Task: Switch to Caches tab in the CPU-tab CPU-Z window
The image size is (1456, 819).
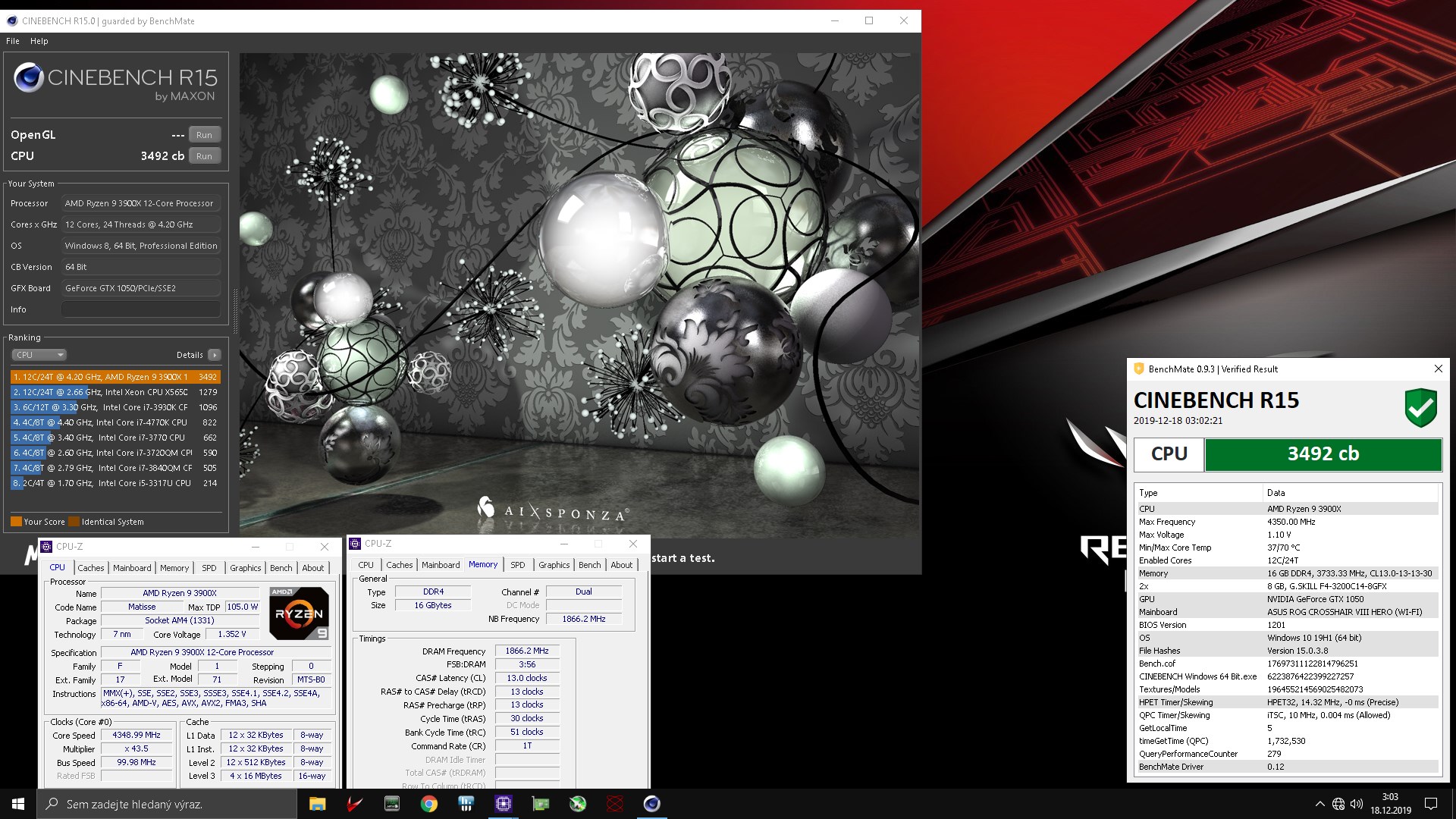Action: pos(91,568)
